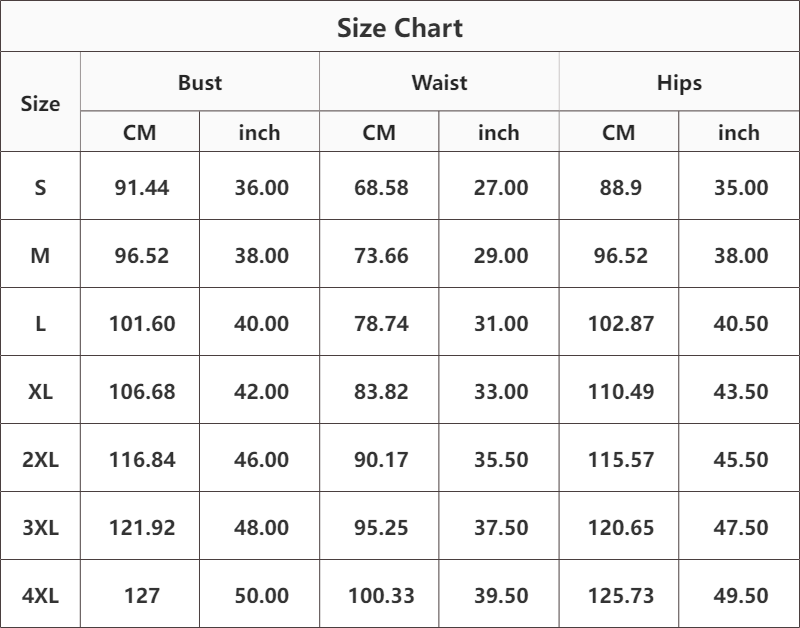Click the XL size row label
This screenshot has height=628, width=800.
(40, 392)
